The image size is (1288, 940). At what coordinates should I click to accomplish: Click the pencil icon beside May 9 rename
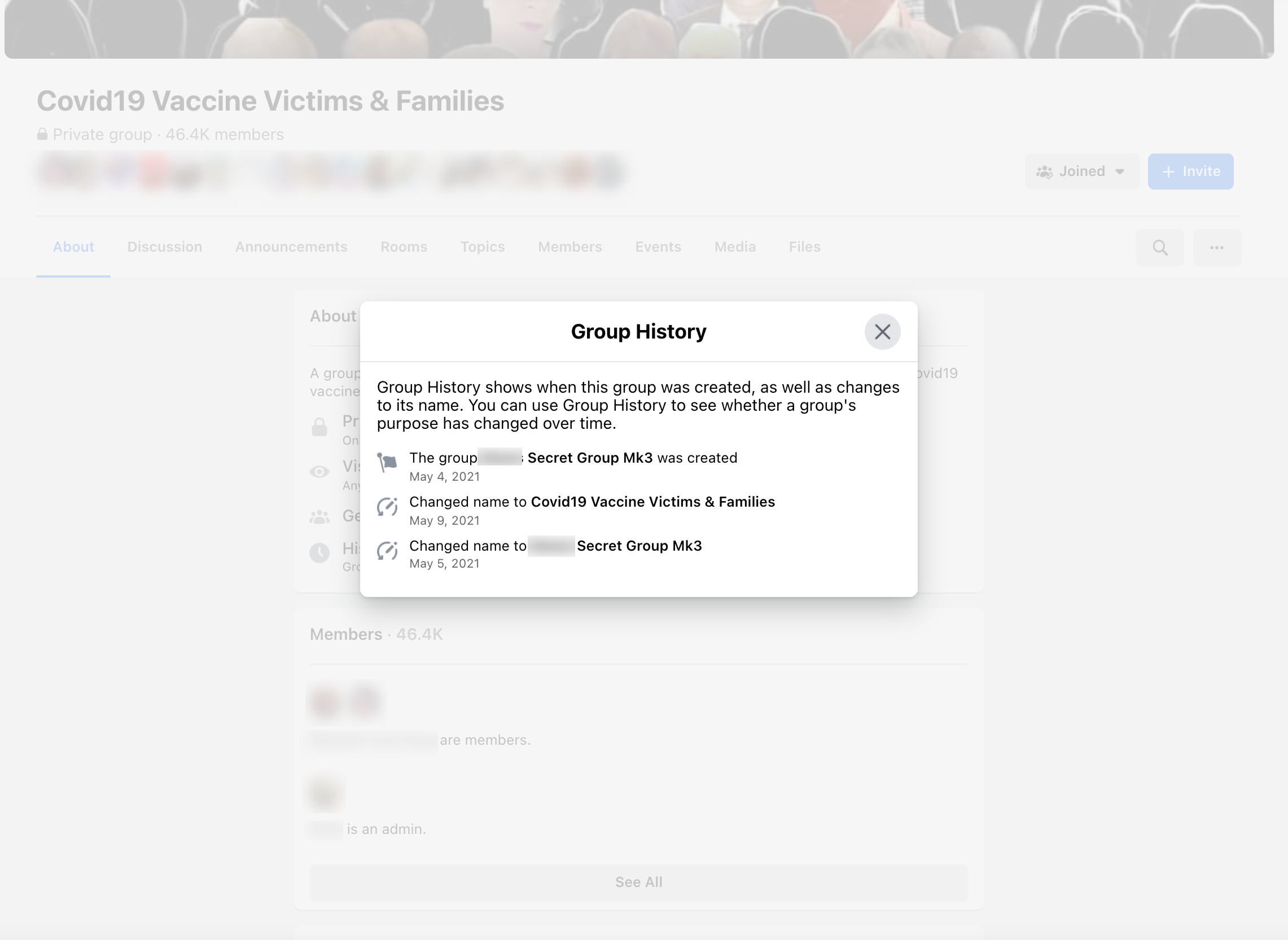point(387,507)
